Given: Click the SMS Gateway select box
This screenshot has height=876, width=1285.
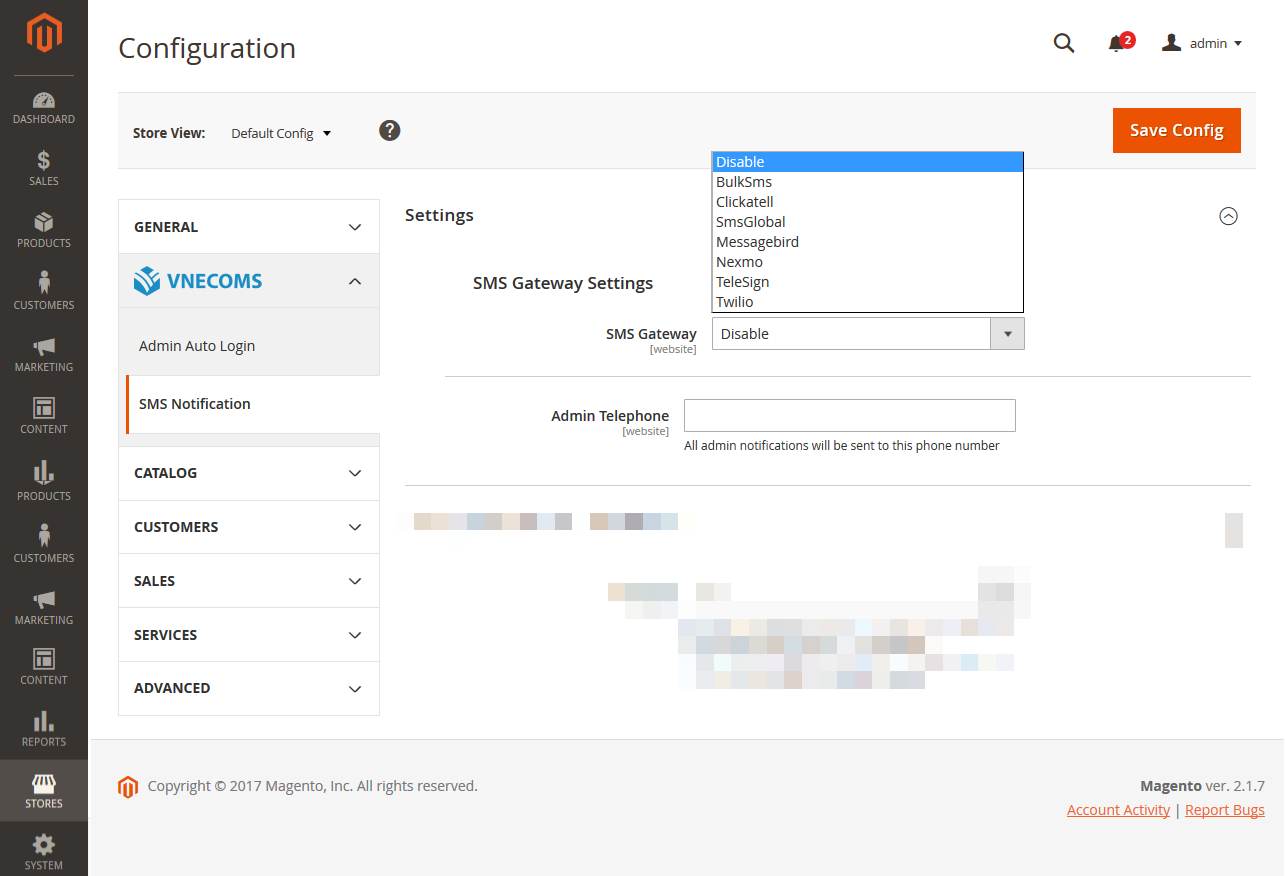Looking at the screenshot, I should pos(868,334).
